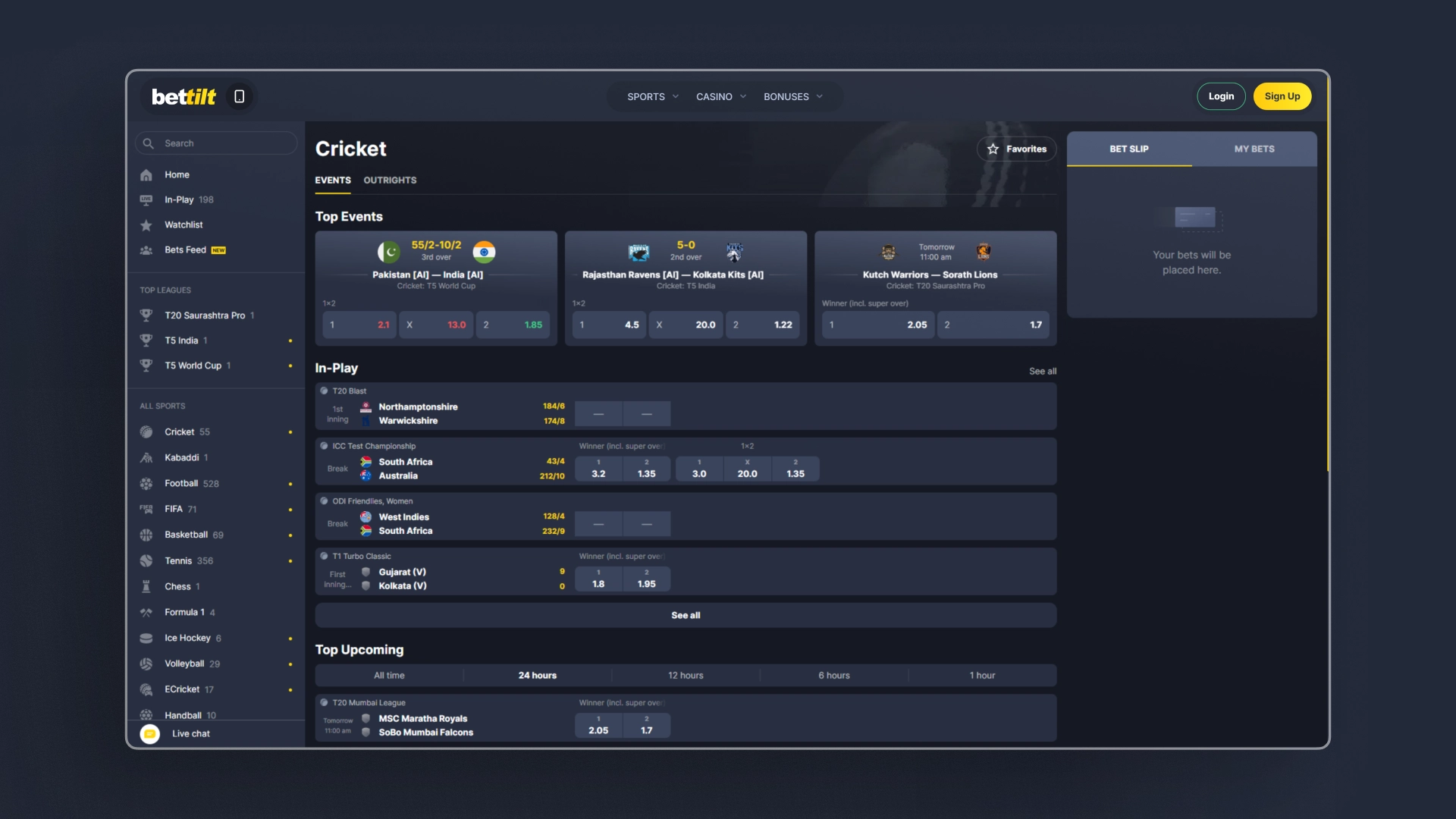Image resolution: width=1456 pixels, height=819 pixels.
Task: Click the ECricket icon
Action: coord(146,690)
